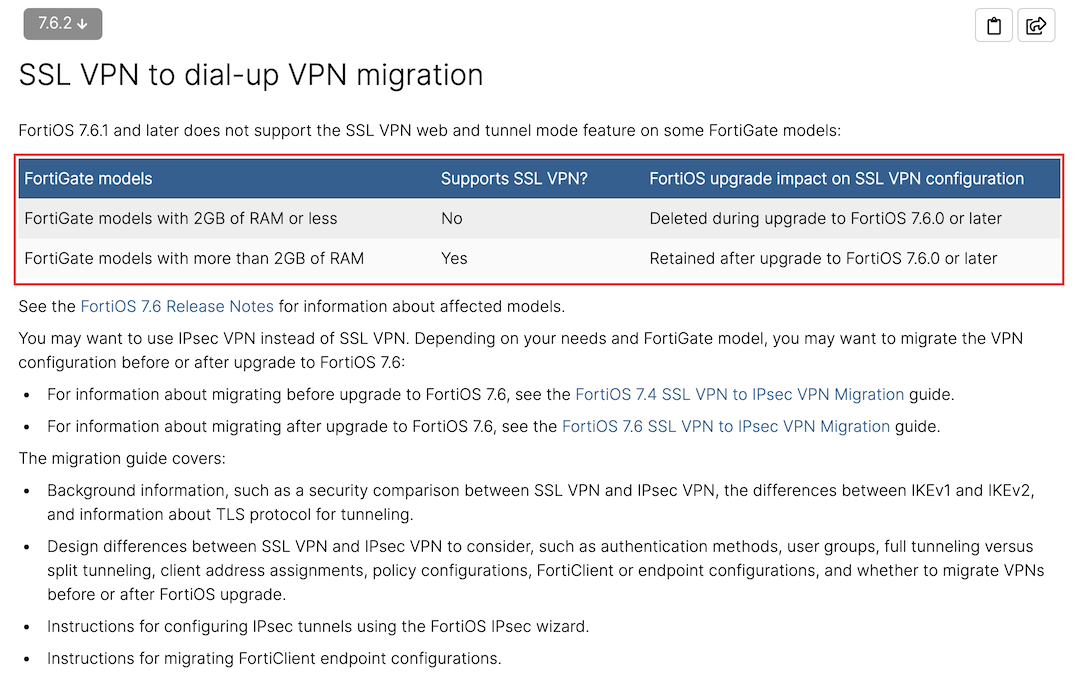Click 'FortiOS upgrade impact on SSL VPN configuration' header
Image resolution: width=1080 pixels, height=678 pixels.
click(836, 179)
